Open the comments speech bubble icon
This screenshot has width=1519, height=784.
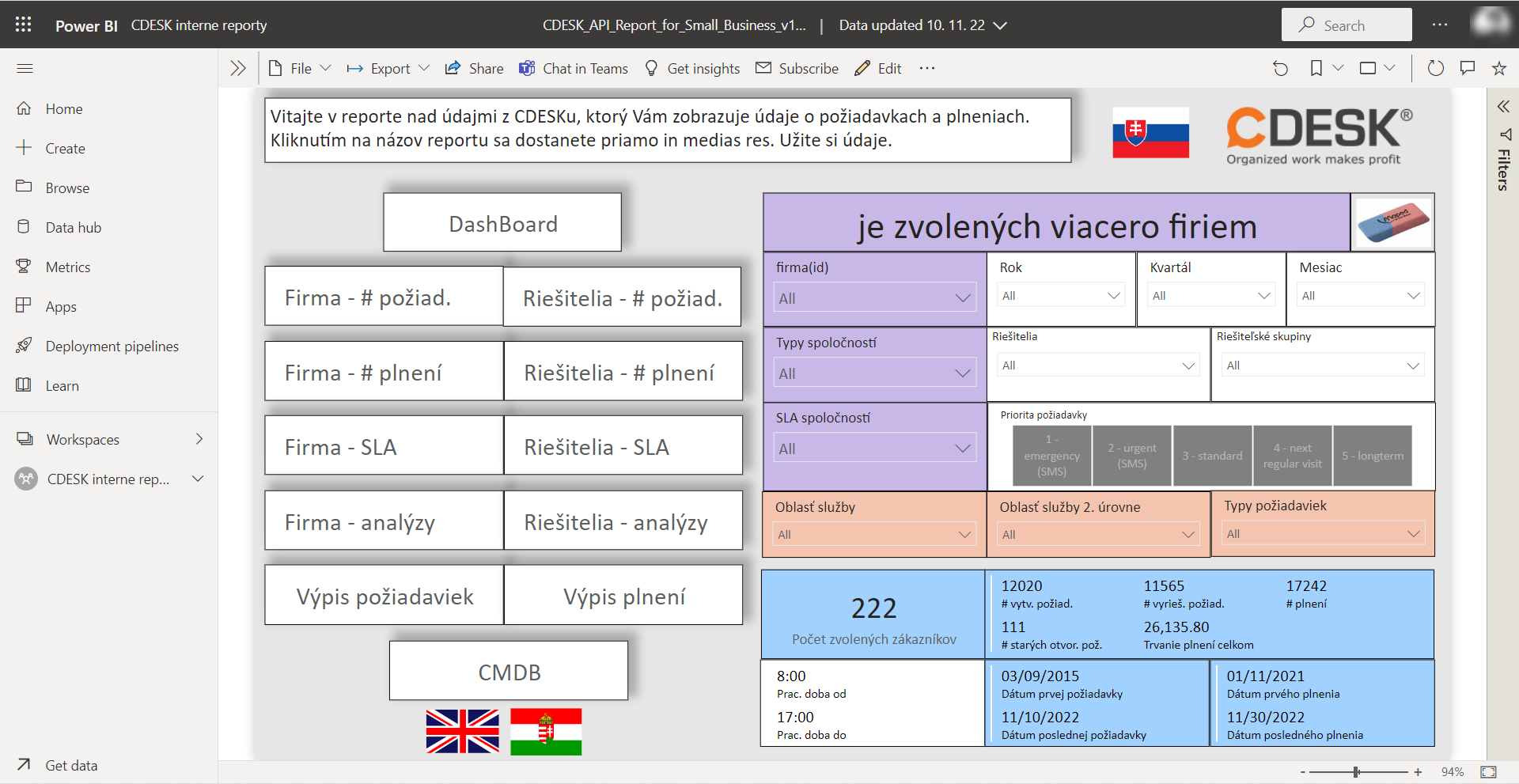click(x=1467, y=69)
